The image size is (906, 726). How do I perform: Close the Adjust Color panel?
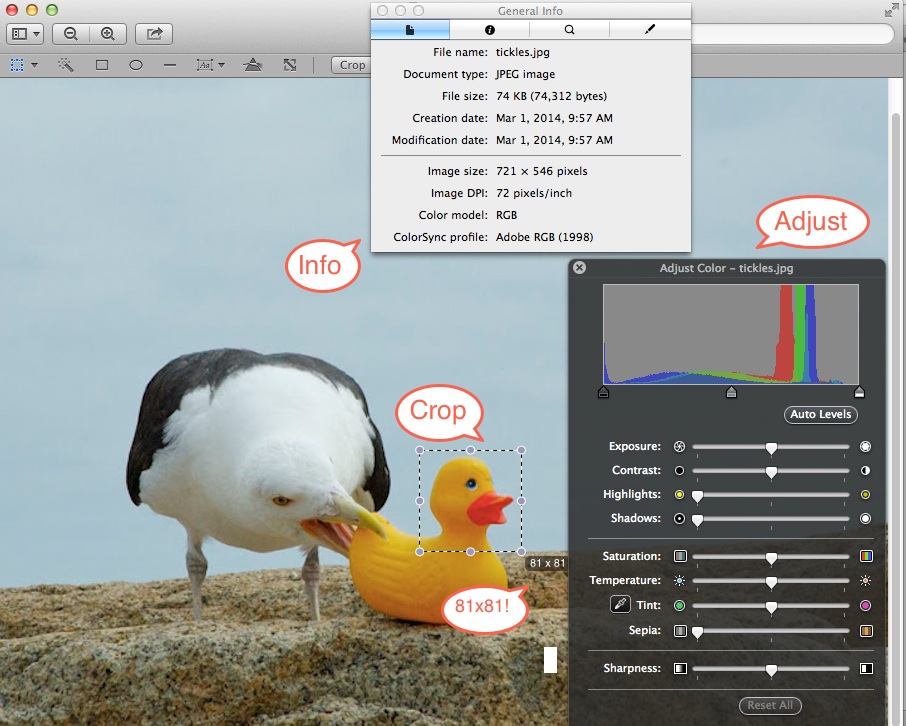click(580, 268)
